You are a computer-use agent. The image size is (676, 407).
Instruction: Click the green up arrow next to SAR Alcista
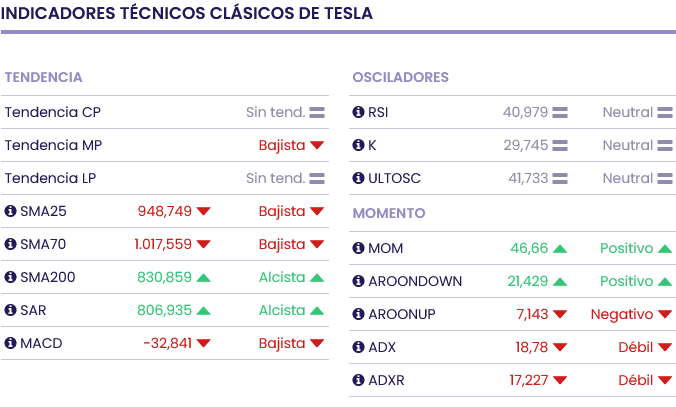pyautogui.click(x=317, y=310)
